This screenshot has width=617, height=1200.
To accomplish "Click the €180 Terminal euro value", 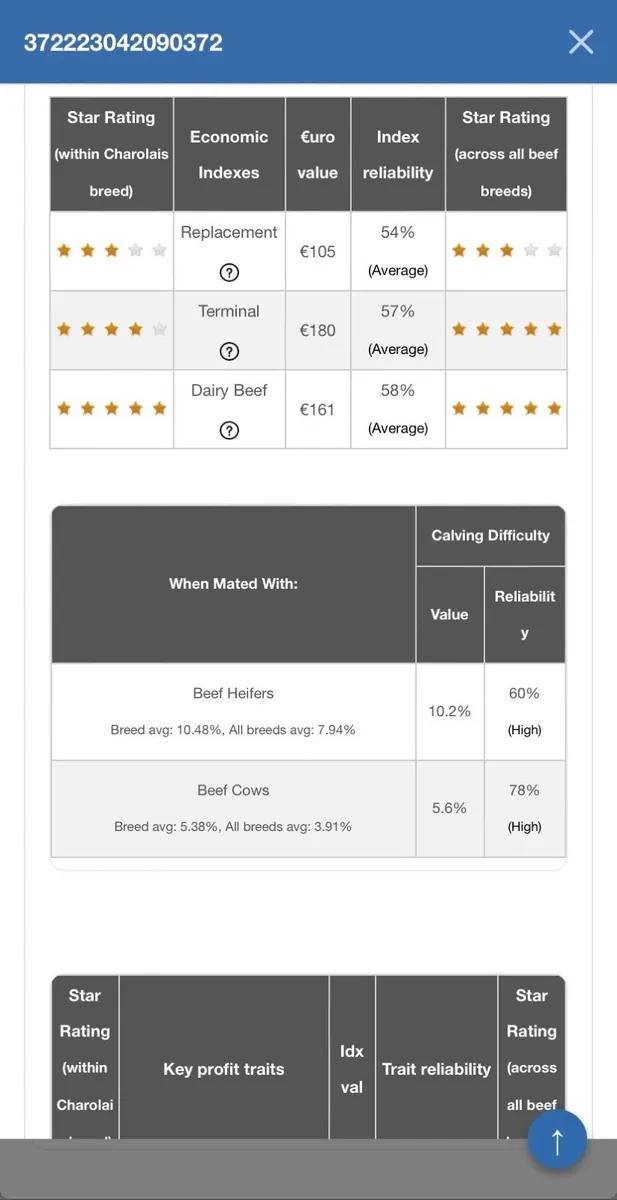I will [x=318, y=331].
